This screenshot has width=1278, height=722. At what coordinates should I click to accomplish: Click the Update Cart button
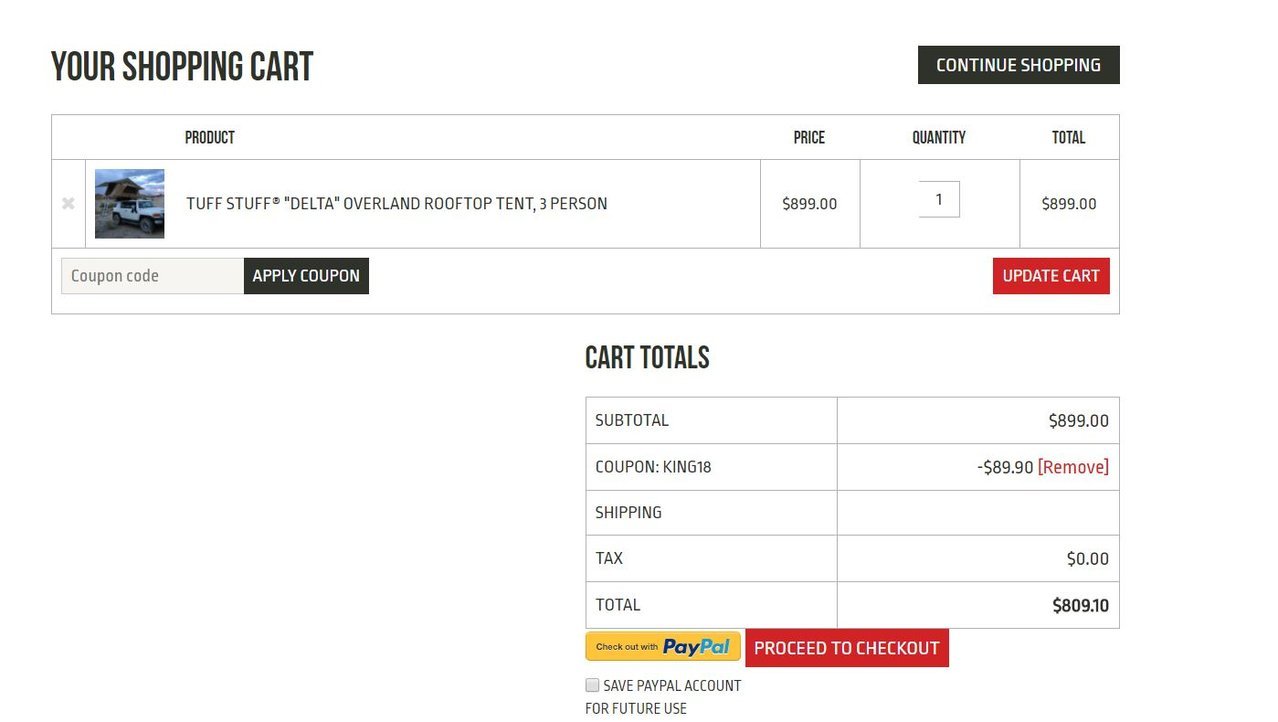click(x=1051, y=276)
